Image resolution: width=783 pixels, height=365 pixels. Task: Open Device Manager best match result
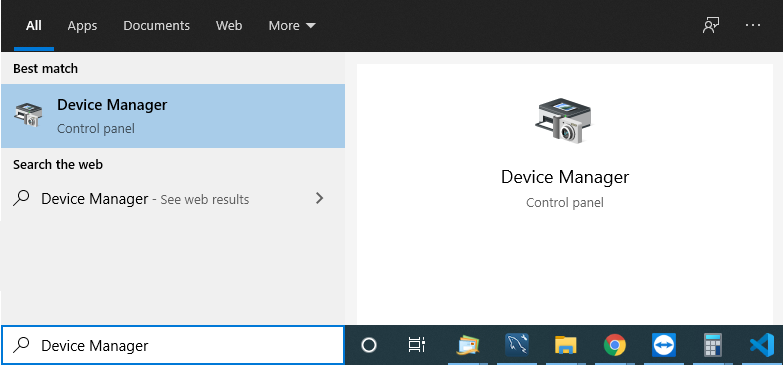(x=173, y=116)
